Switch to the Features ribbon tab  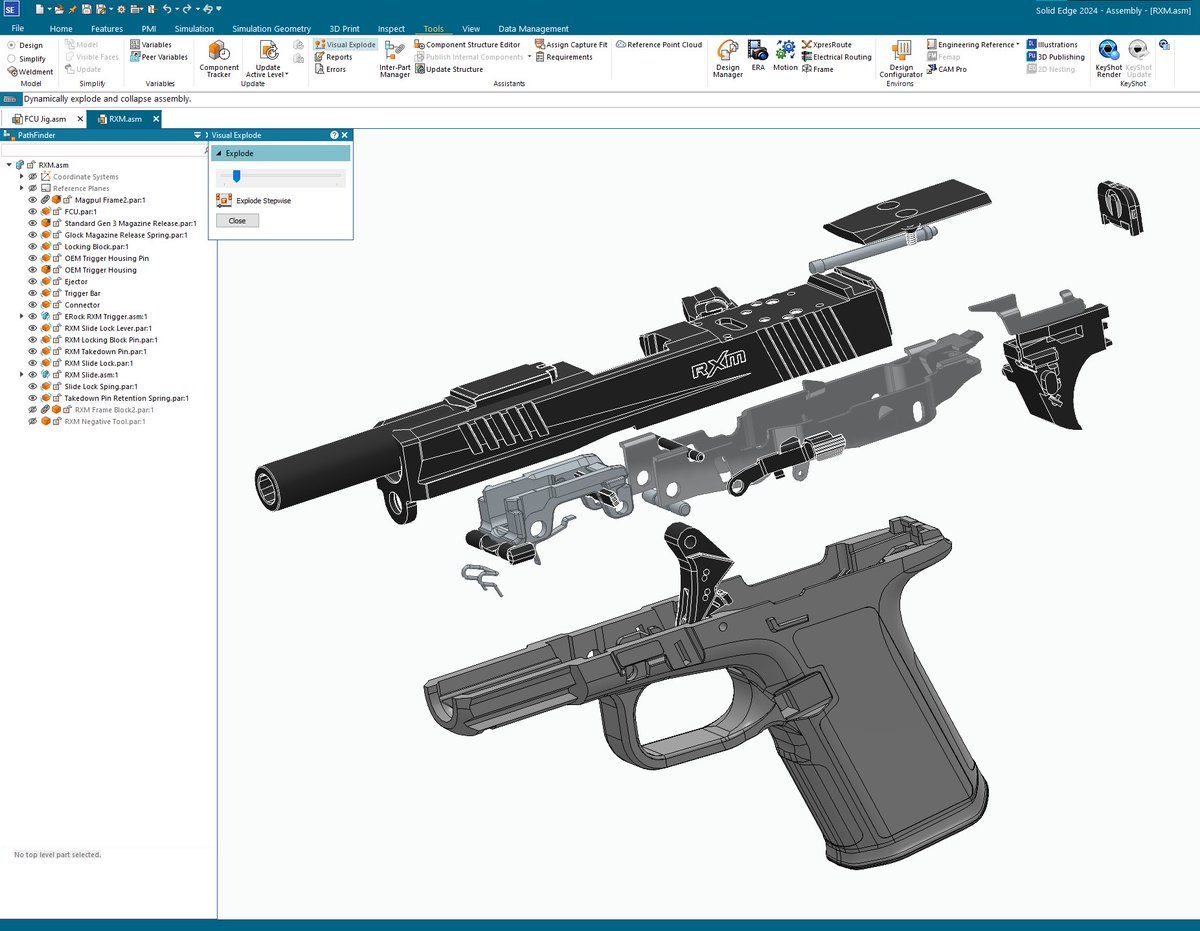pos(107,29)
